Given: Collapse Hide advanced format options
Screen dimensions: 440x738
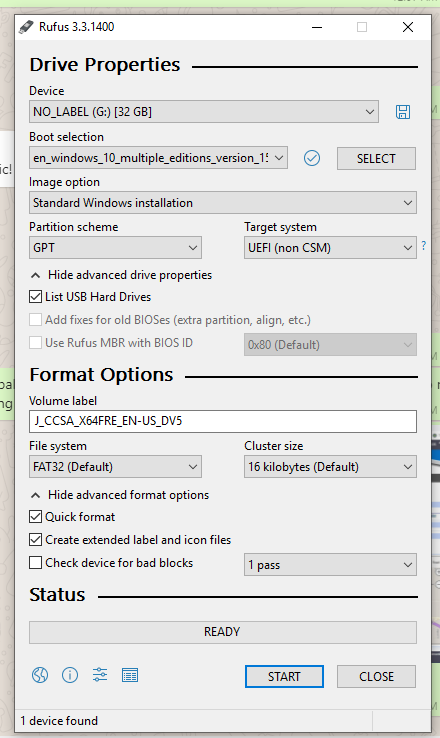Looking at the screenshot, I should tap(120, 495).
